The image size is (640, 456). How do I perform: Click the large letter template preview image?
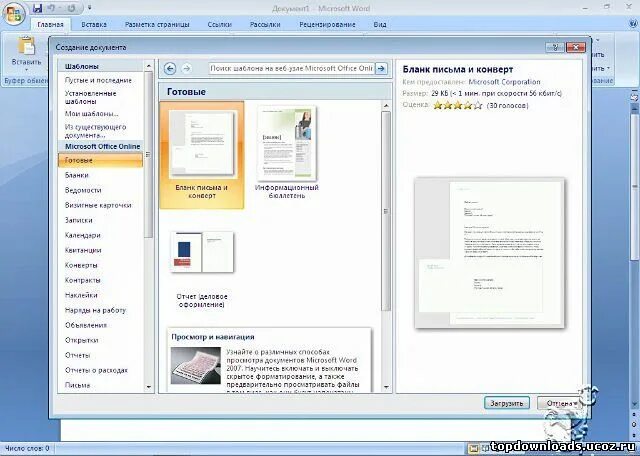[489, 253]
